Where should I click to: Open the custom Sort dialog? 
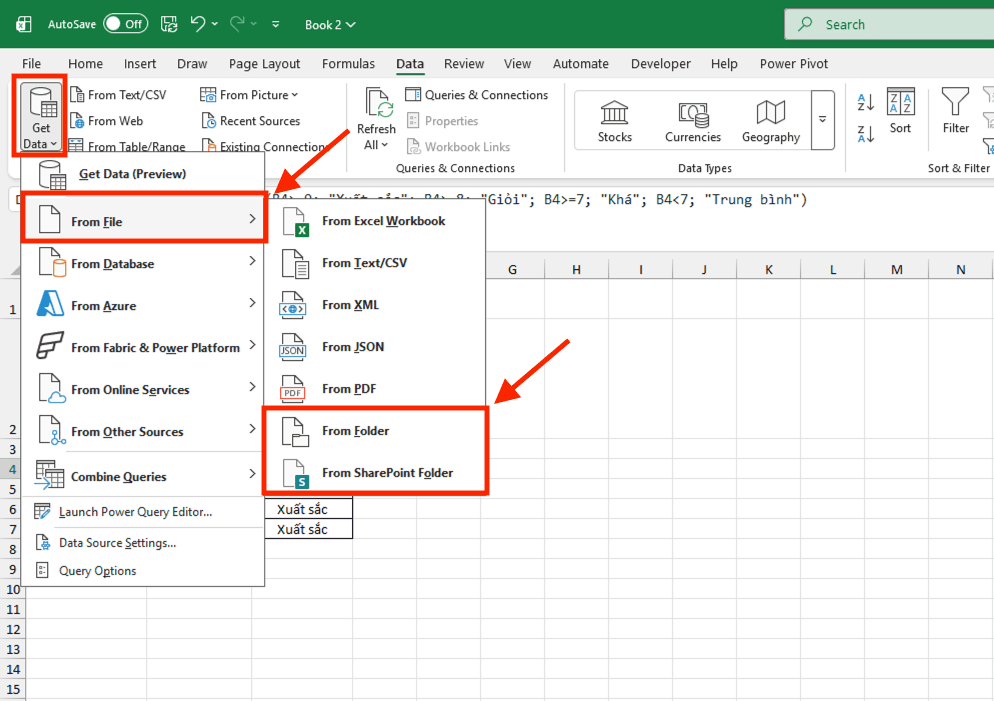900,112
